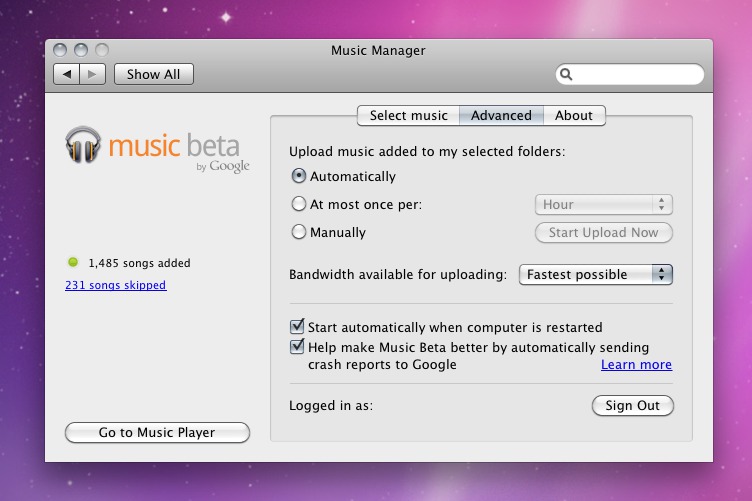Open the Learn more link
The height and width of the screenshot is (501, 752).
(x=636, y=365)
